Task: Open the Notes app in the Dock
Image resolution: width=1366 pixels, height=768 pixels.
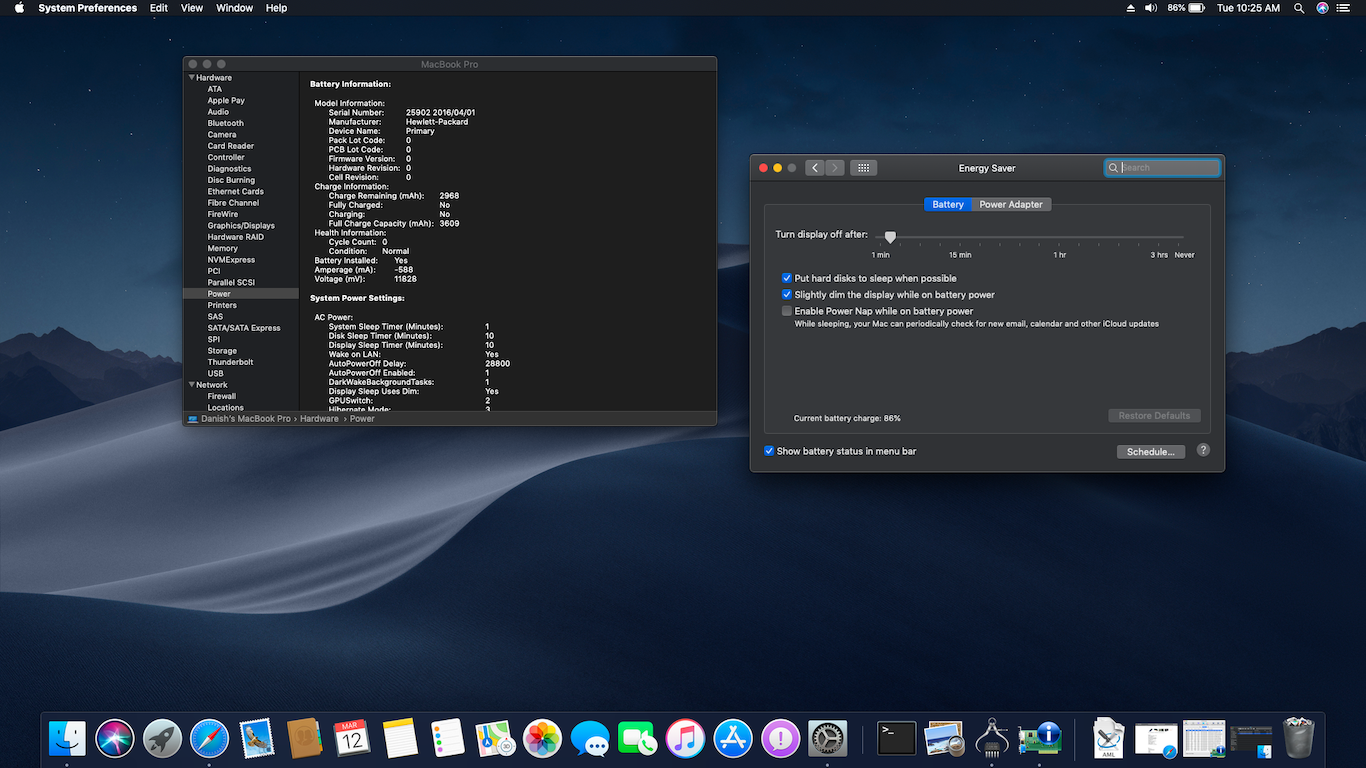Action: [x=400, y=738]
